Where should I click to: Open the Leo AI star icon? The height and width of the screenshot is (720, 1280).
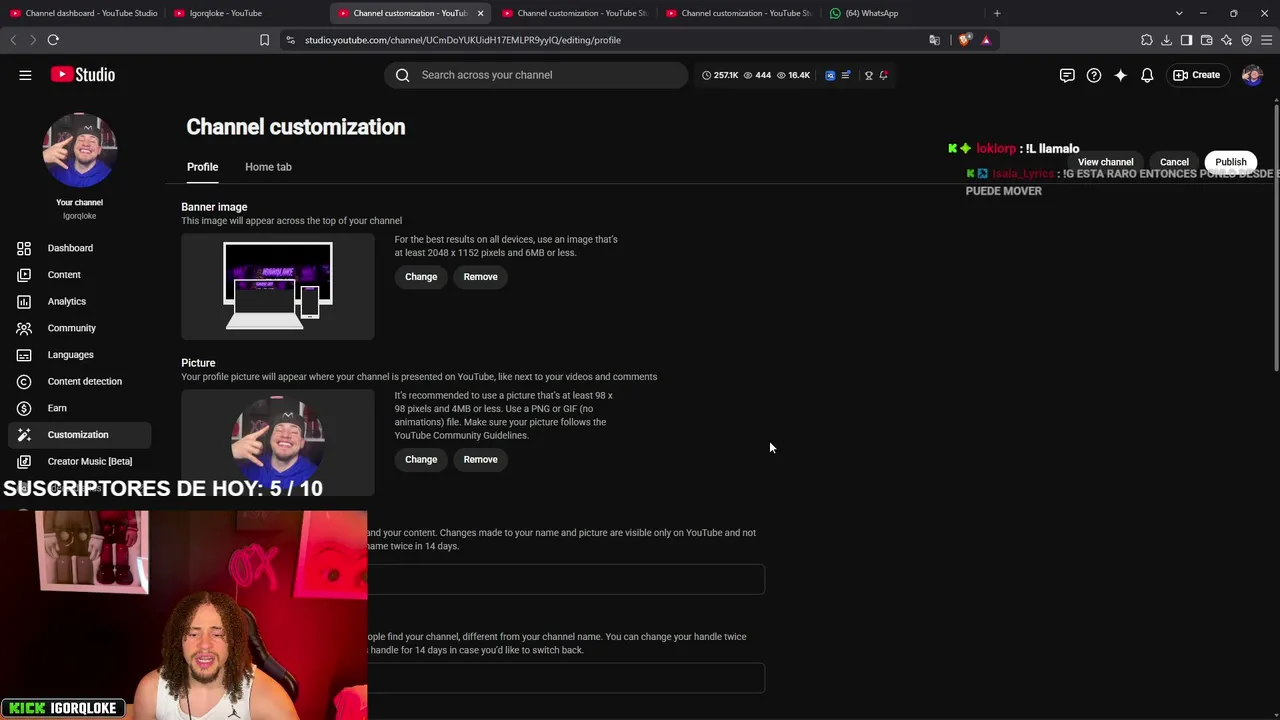coord(1226,40)
